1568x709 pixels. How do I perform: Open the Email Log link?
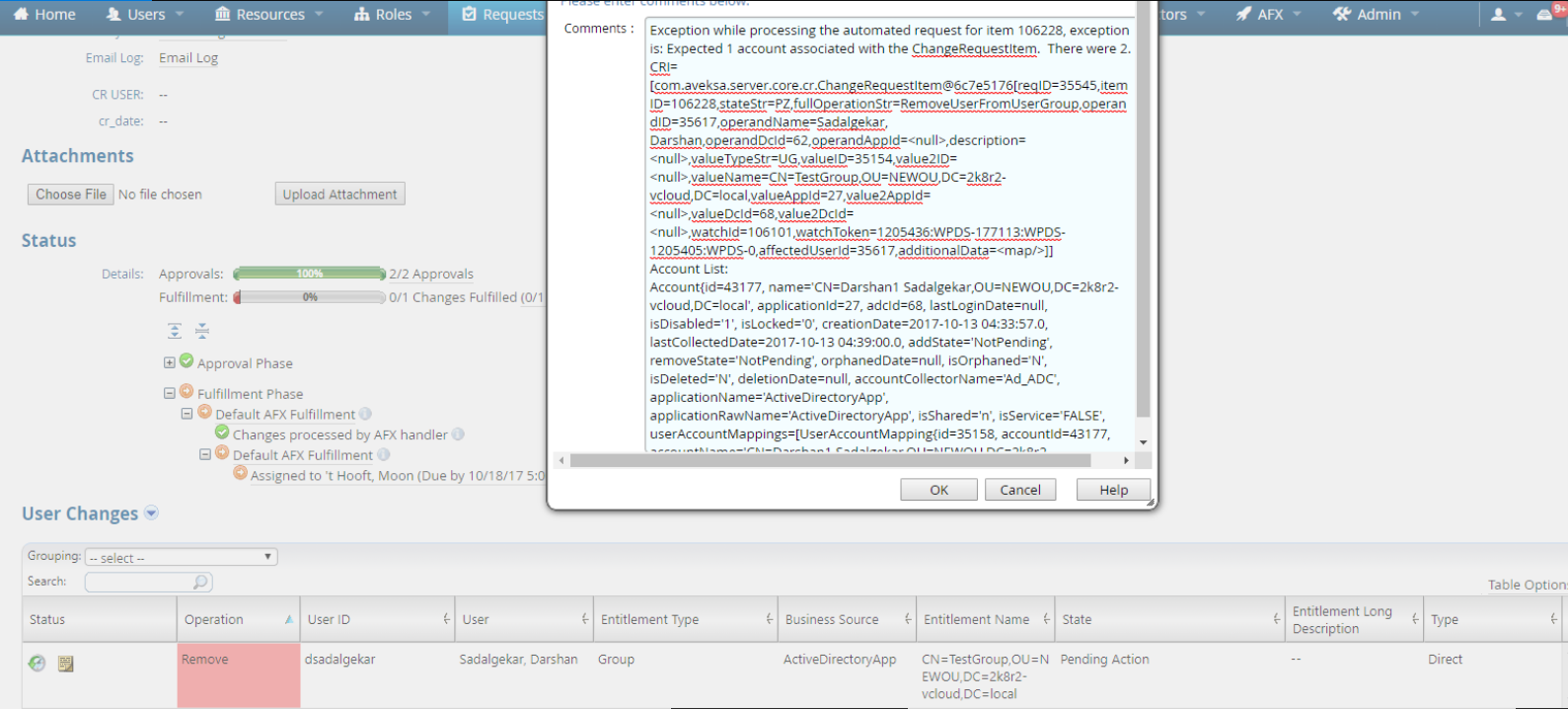188,57
